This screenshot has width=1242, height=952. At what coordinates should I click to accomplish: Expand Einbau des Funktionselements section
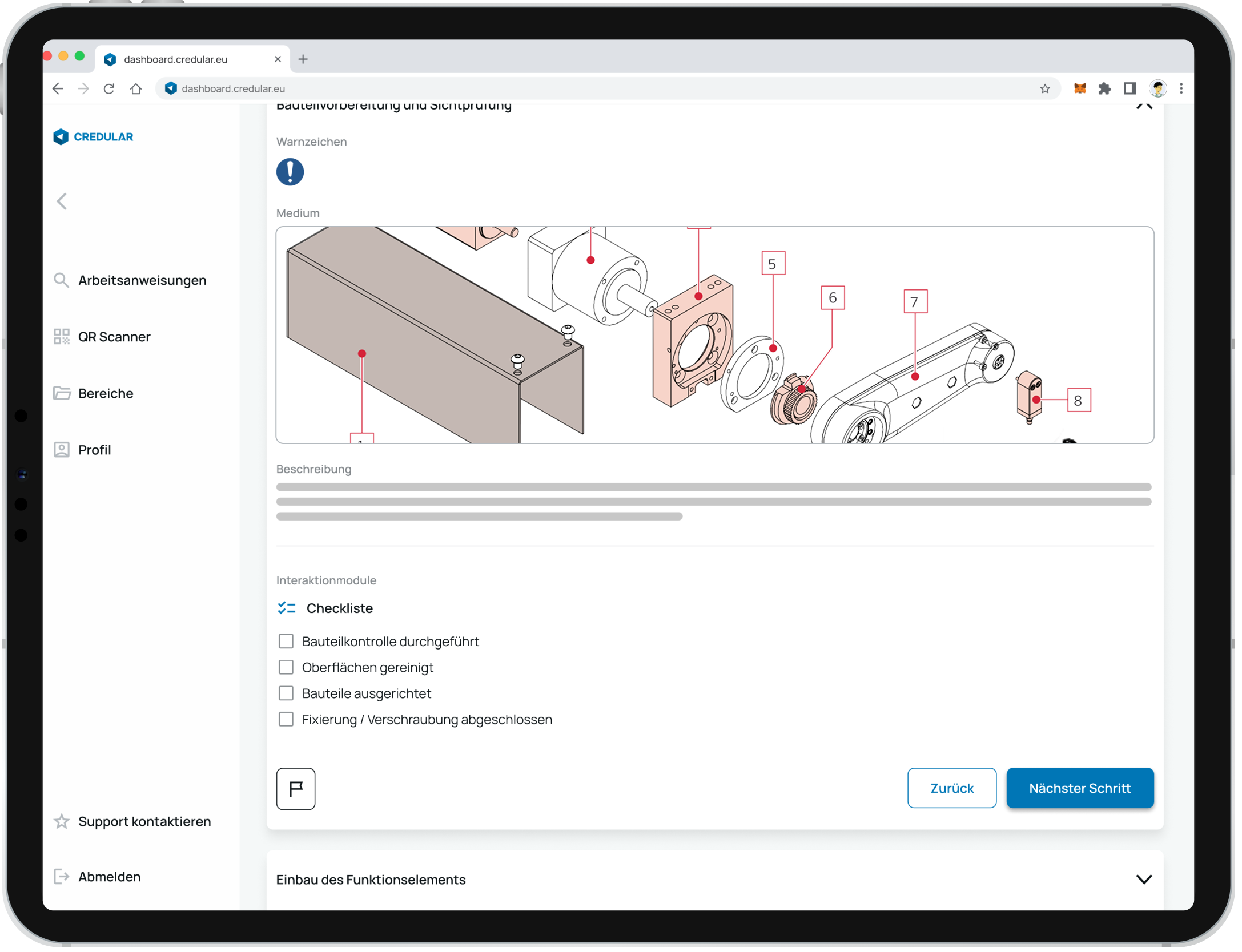(1143, 879)
